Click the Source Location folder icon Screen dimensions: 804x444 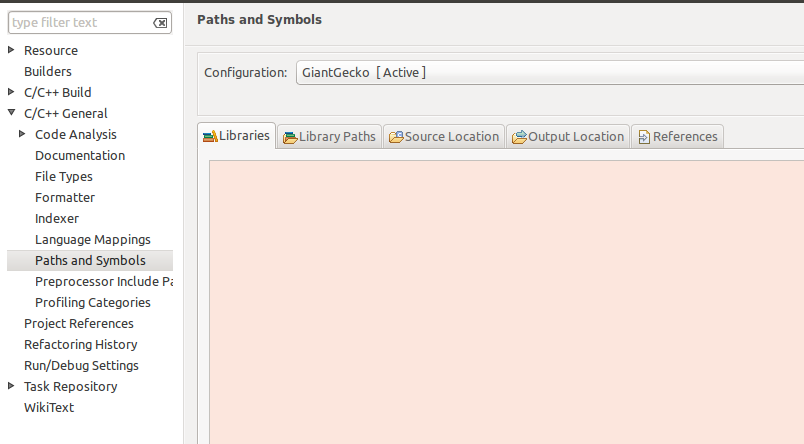click(396, 137)
